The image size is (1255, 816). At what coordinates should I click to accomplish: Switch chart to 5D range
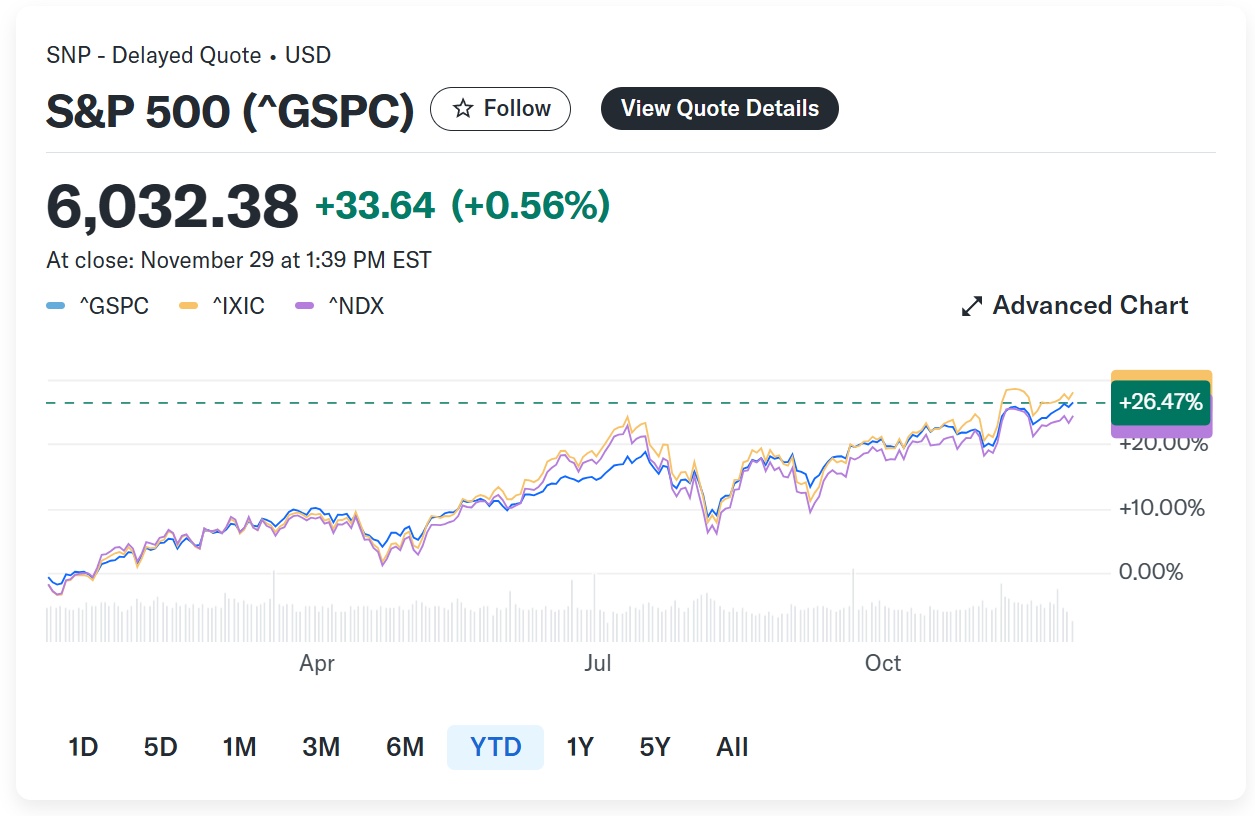point(160,747)
